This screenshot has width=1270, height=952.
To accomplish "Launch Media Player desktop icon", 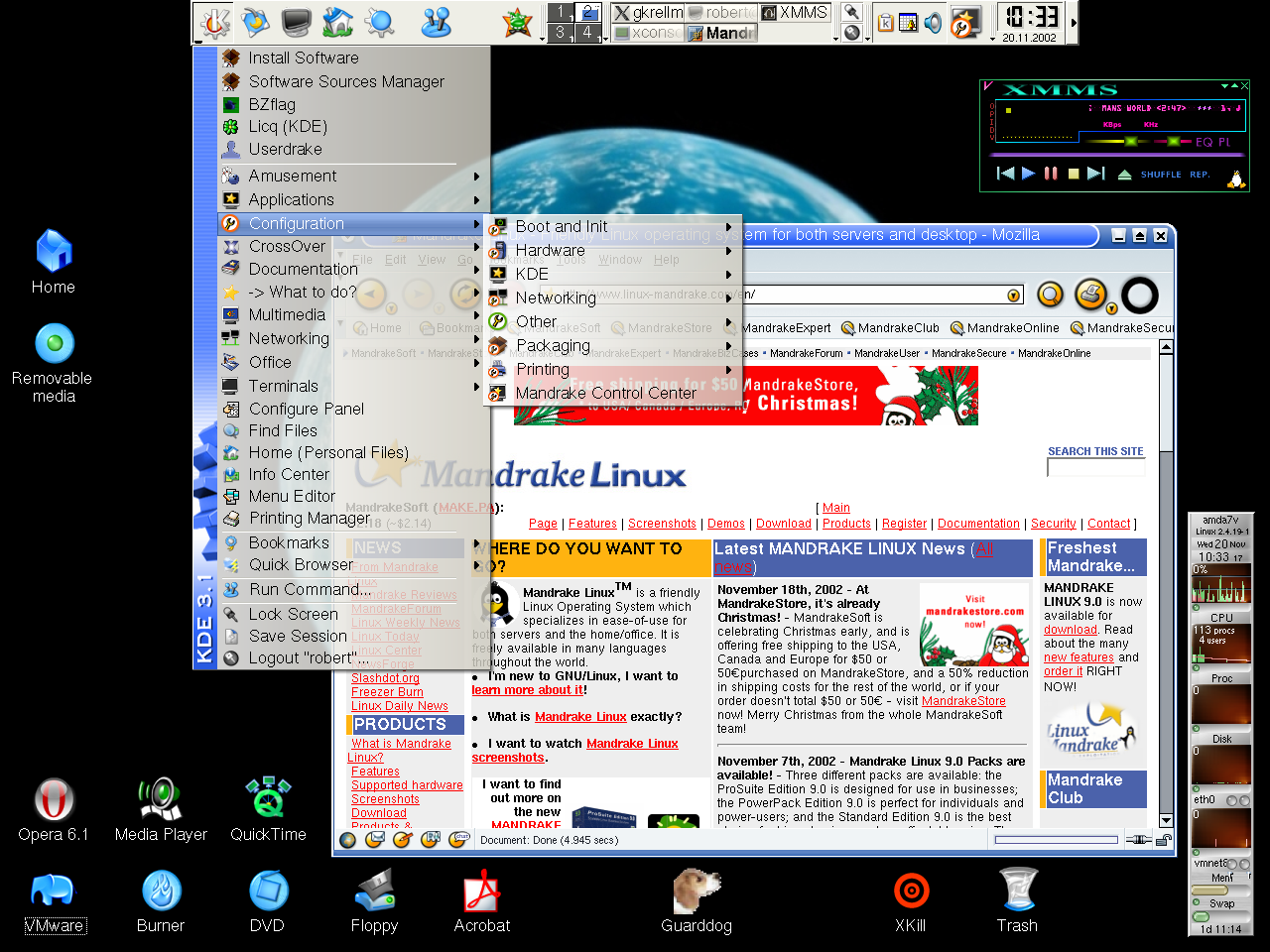I will [x=161, y=810].
